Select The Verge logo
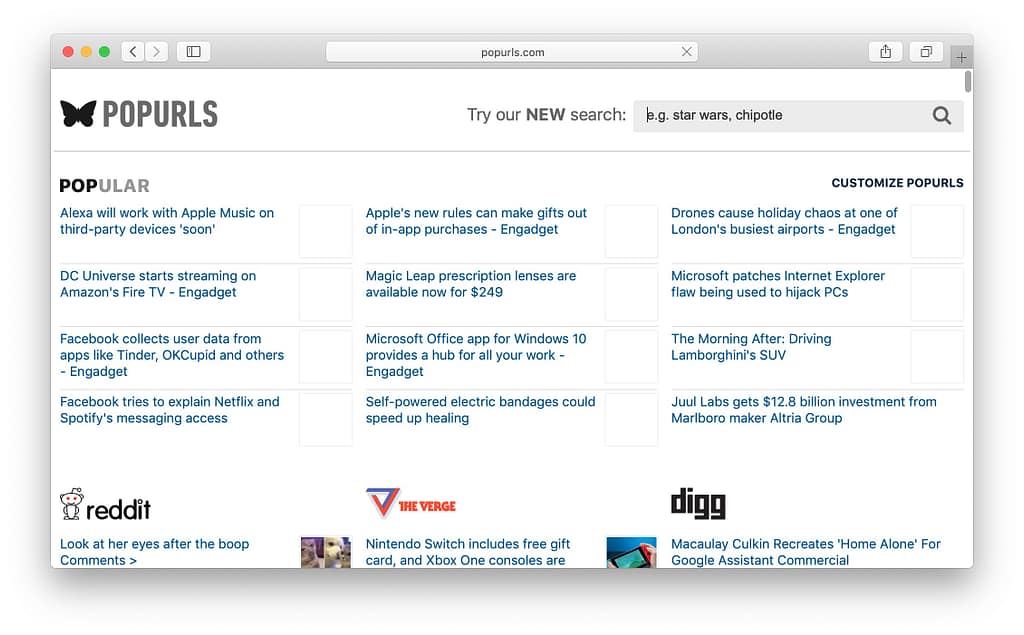The image size is (1024, 635). click(410, 504)
